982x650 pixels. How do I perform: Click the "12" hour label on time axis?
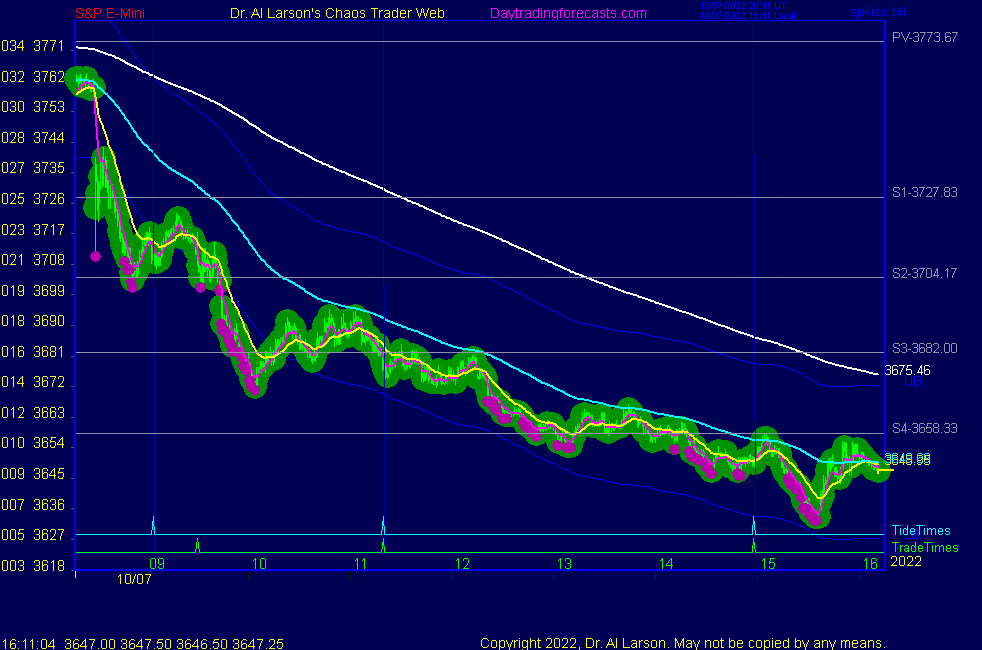462,564
